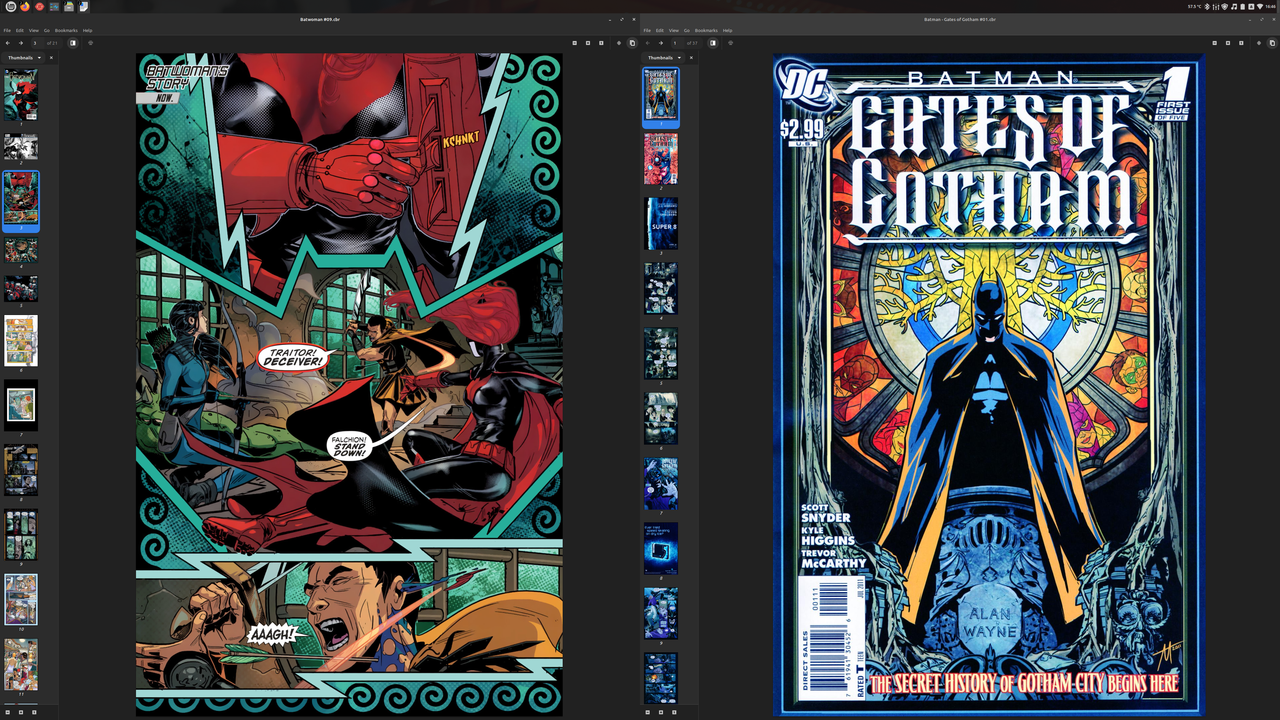Screen dimensions: 1280x720
Task: Open the Wi-Fi network indicator in system tray
Action: [1260, 6]
